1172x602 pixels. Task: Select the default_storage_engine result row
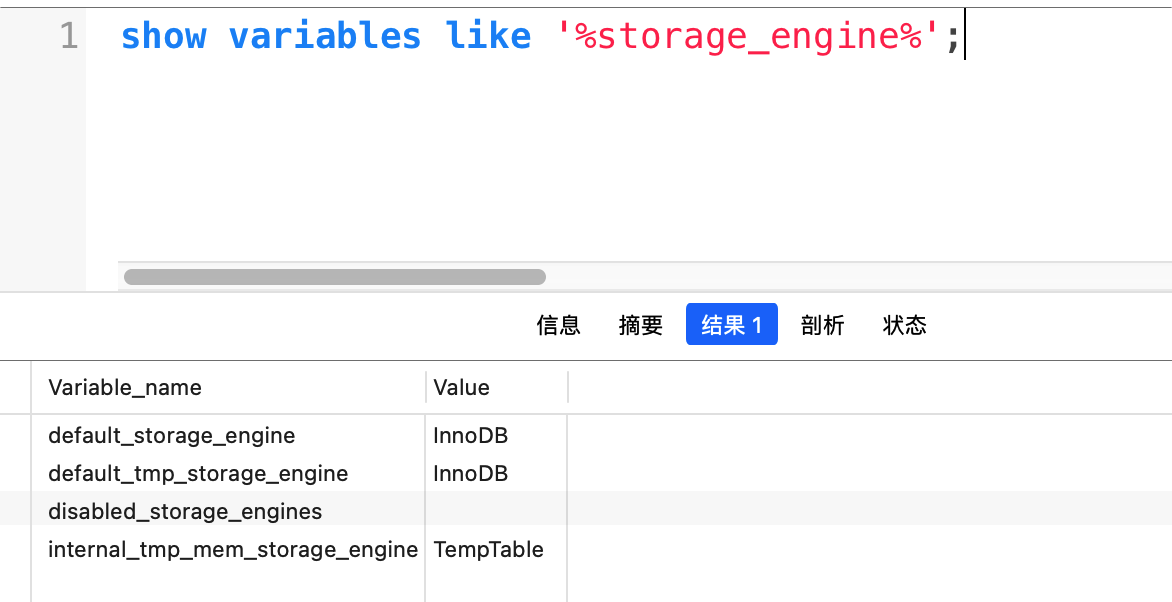pos(170,435)
